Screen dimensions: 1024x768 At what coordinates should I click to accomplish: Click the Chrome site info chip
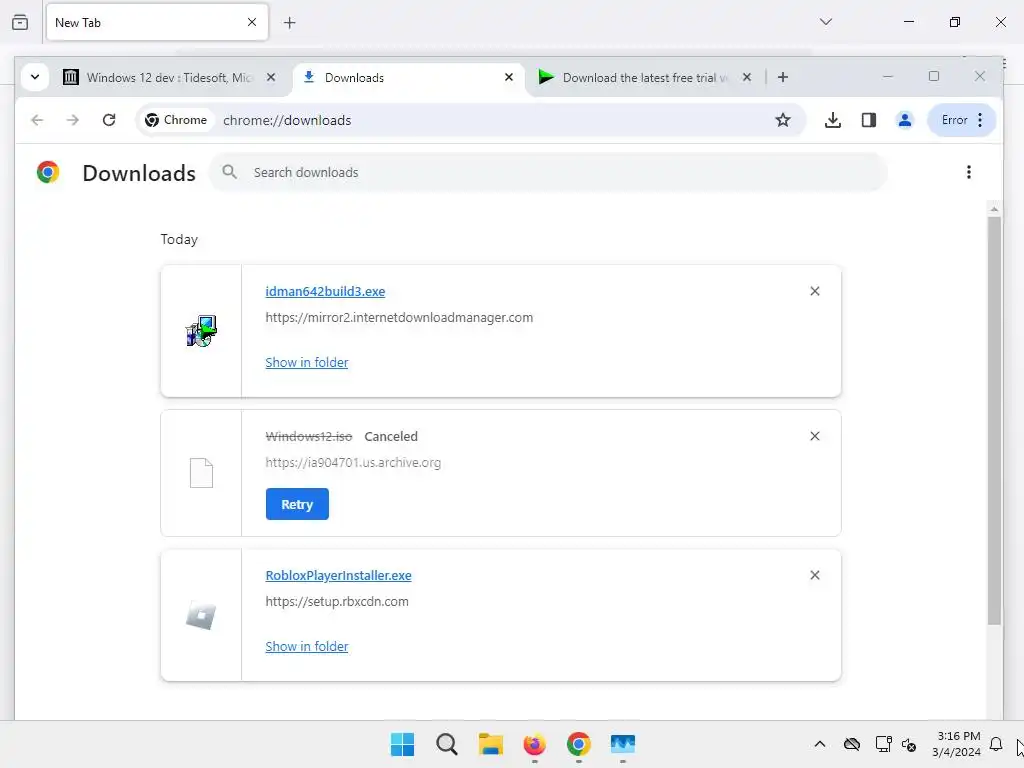click(x=176, y=120)
